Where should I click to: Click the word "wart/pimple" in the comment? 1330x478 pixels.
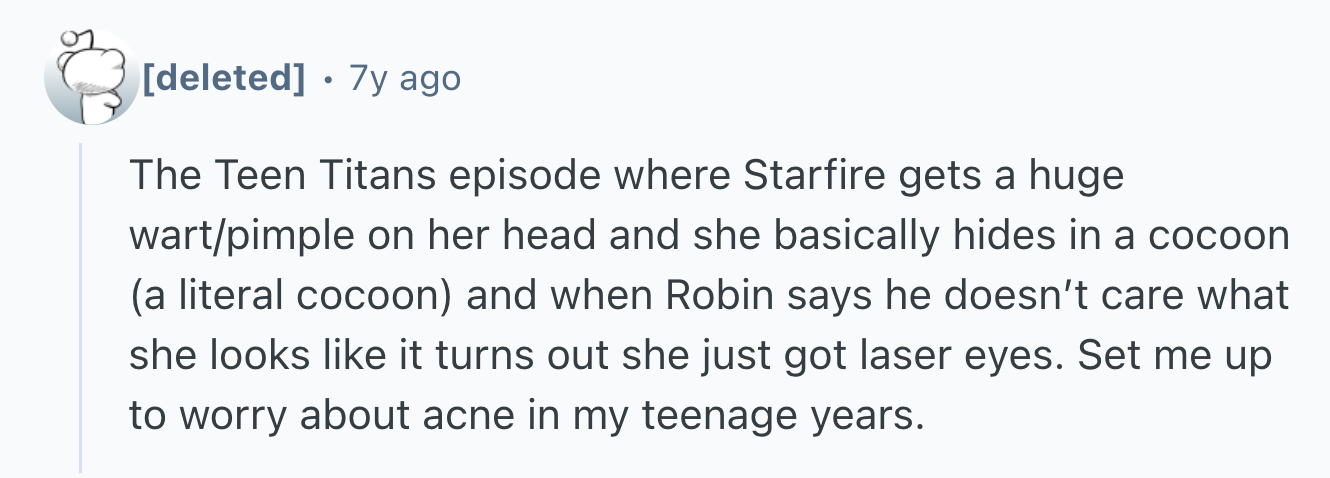click(x=239, y=236)
